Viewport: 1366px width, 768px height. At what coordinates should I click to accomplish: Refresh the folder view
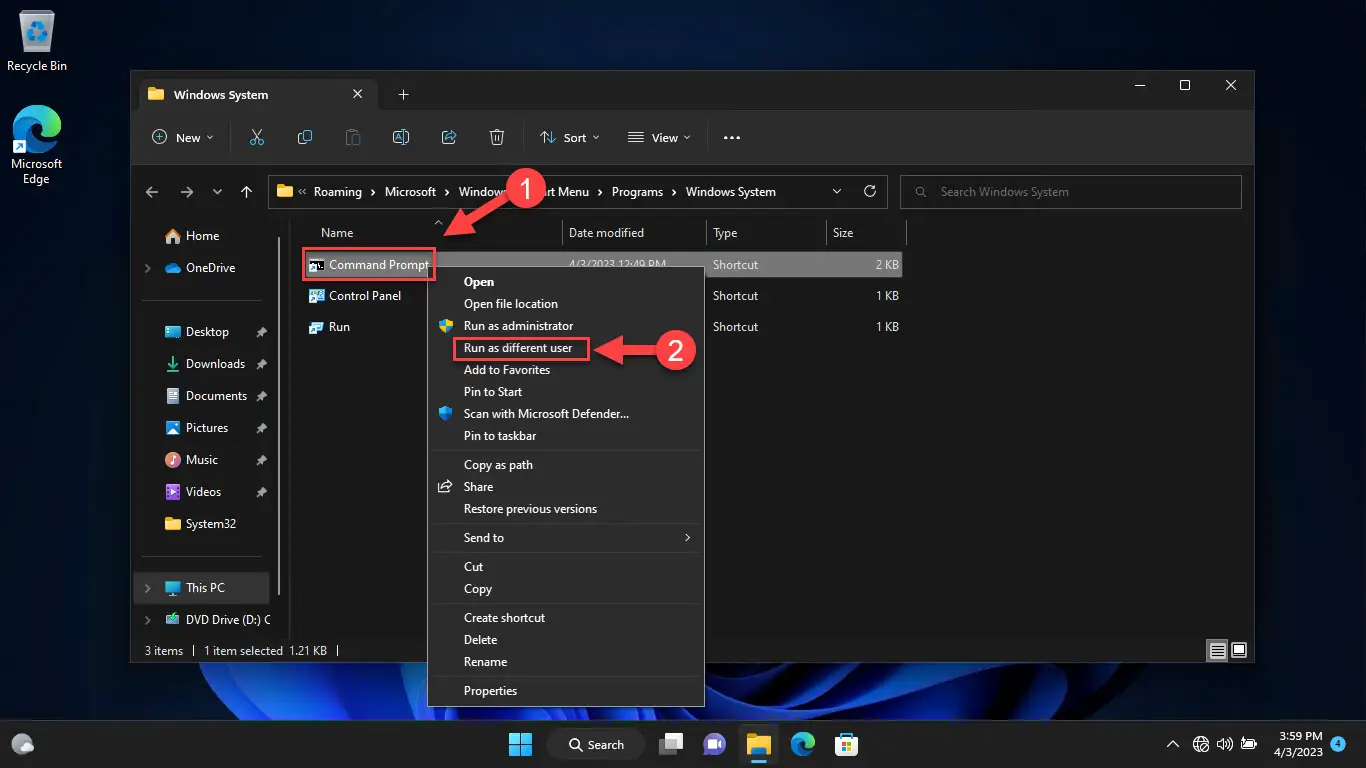pos(869,191)
